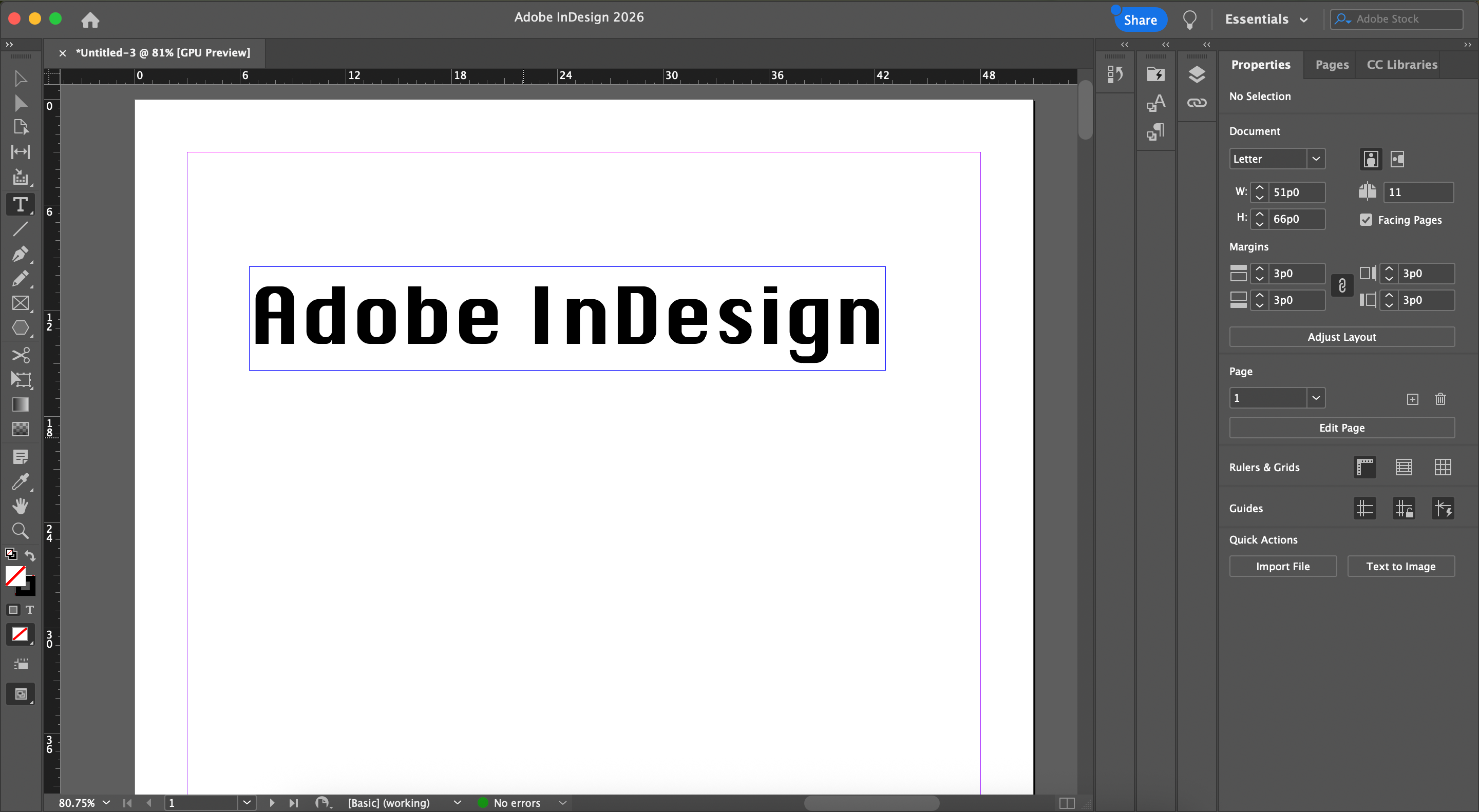Click the fill color swatch
This screenshot has height=812, width=1479.
(14, 575)
